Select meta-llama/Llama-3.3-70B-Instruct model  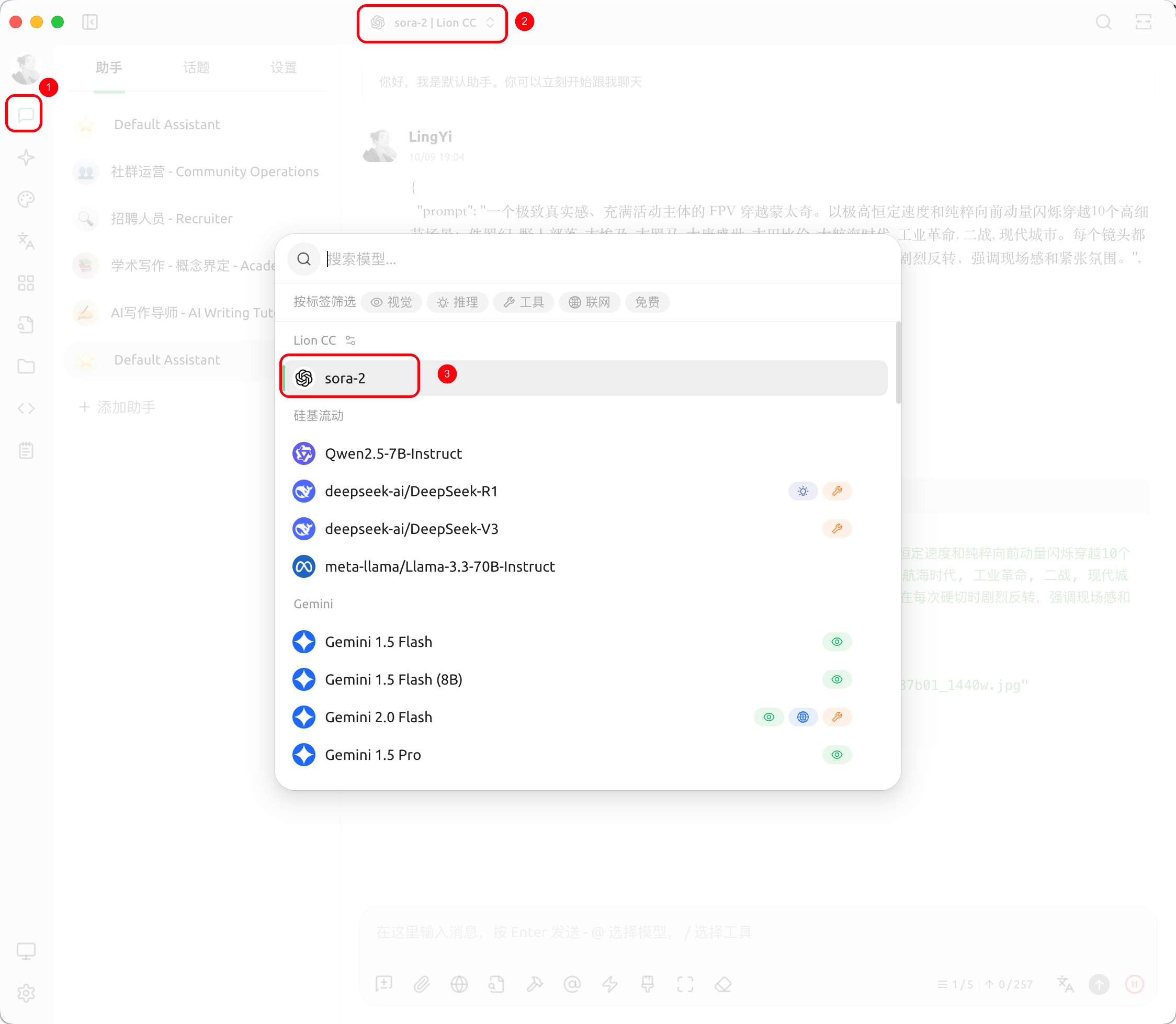pyautogui.click(x=585, y=567)
